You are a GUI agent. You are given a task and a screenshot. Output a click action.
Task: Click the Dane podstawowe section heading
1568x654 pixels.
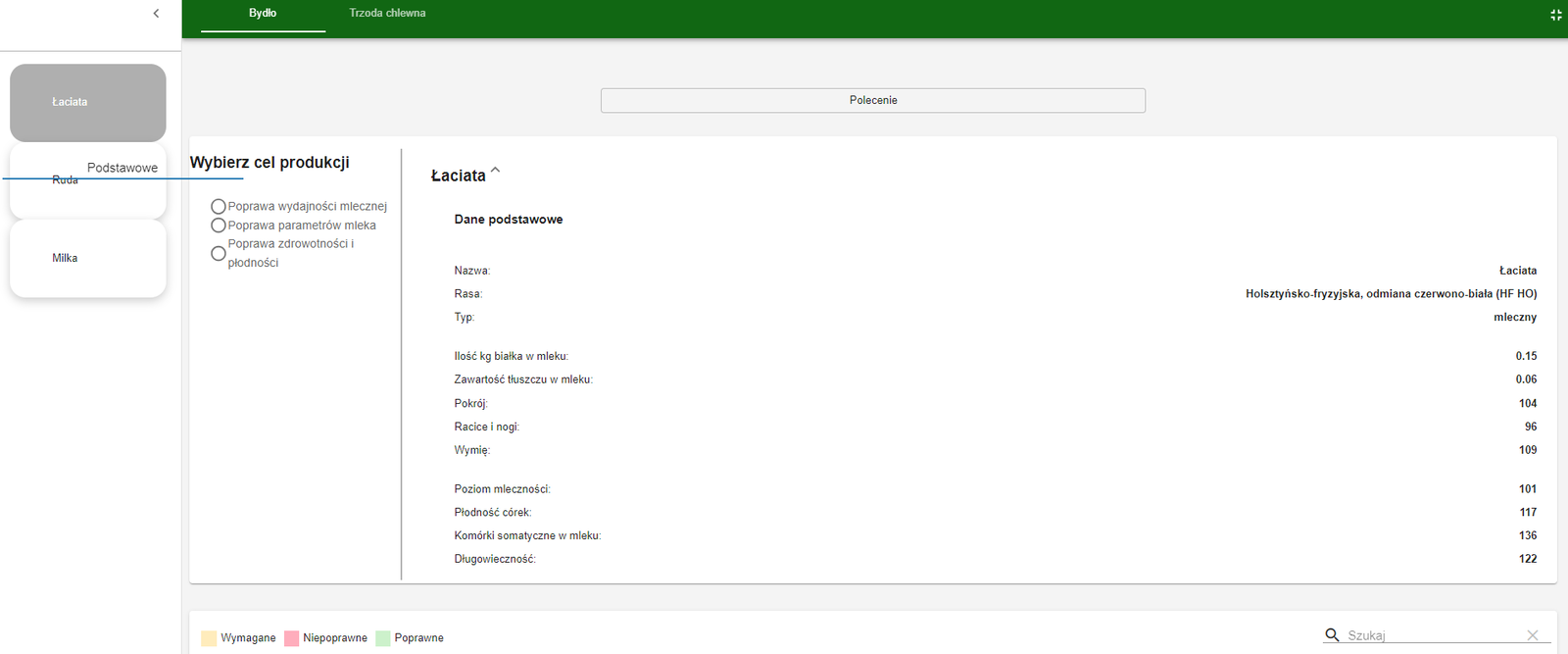pyautogui.click(x=509, y=220)
